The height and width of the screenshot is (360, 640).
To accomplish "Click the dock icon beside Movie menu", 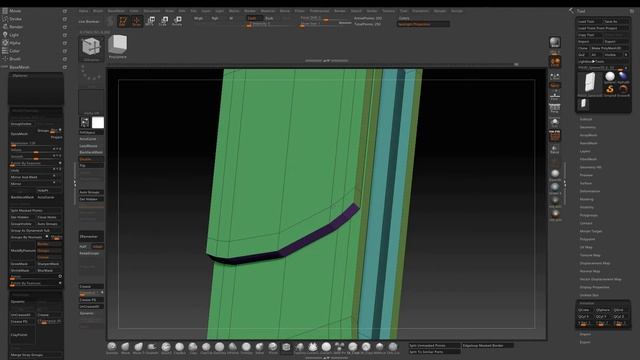I will [x=64, y=11].
